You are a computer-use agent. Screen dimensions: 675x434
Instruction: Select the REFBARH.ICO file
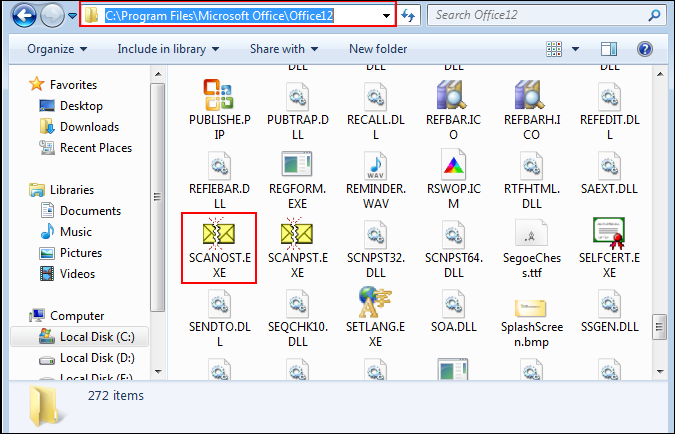532,110
